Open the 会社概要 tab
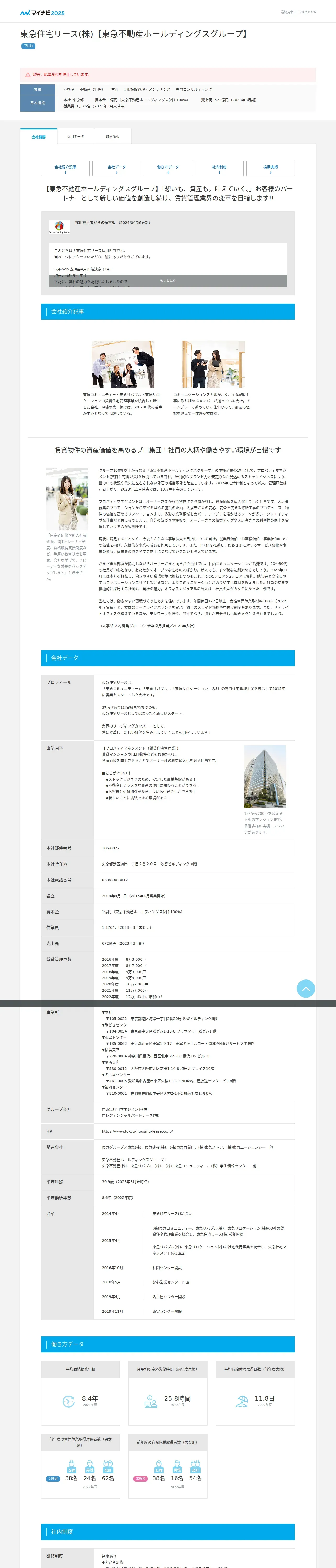 tap(38, 137)
